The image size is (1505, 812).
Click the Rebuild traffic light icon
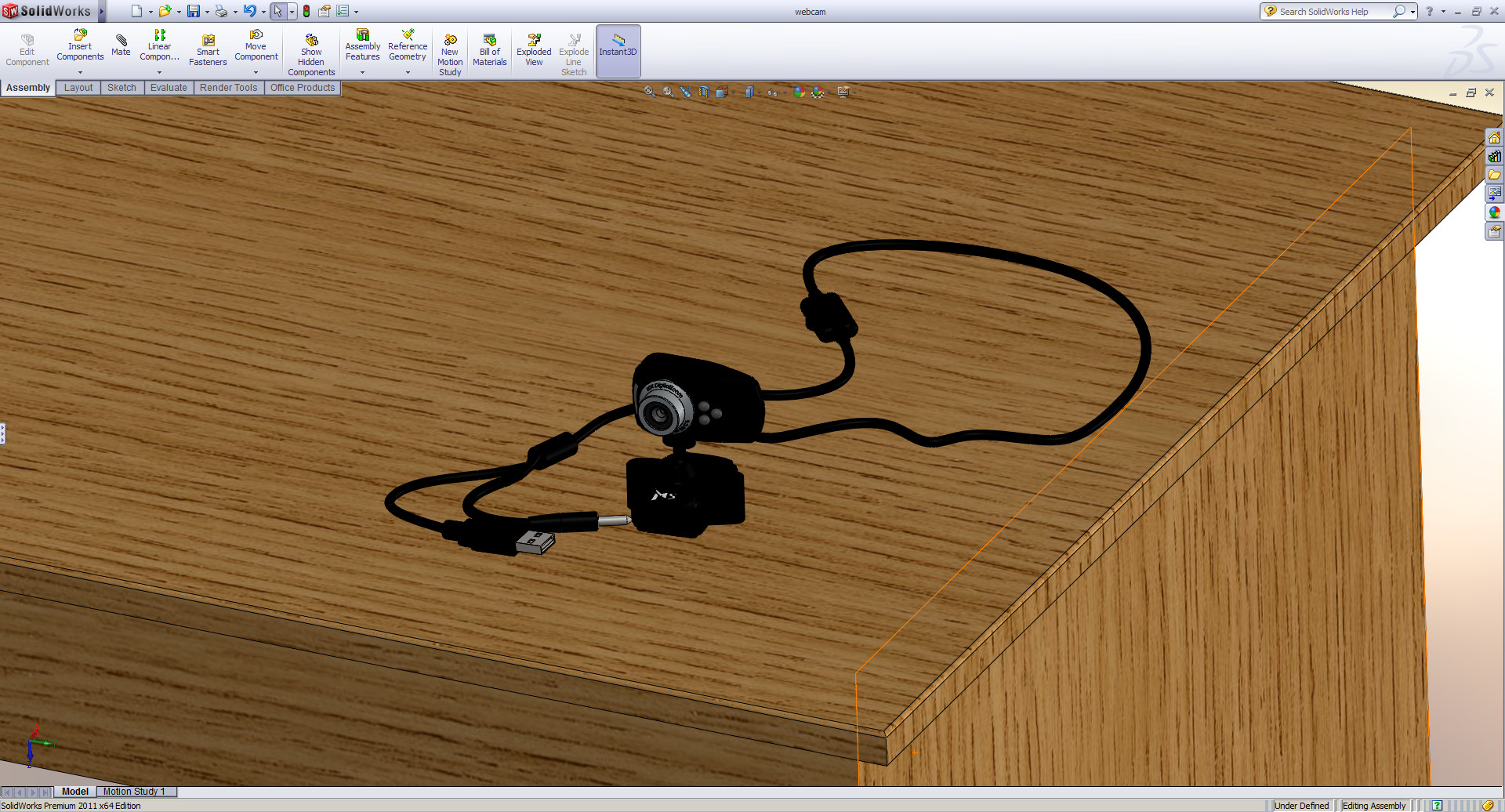[x=306, y=11]
